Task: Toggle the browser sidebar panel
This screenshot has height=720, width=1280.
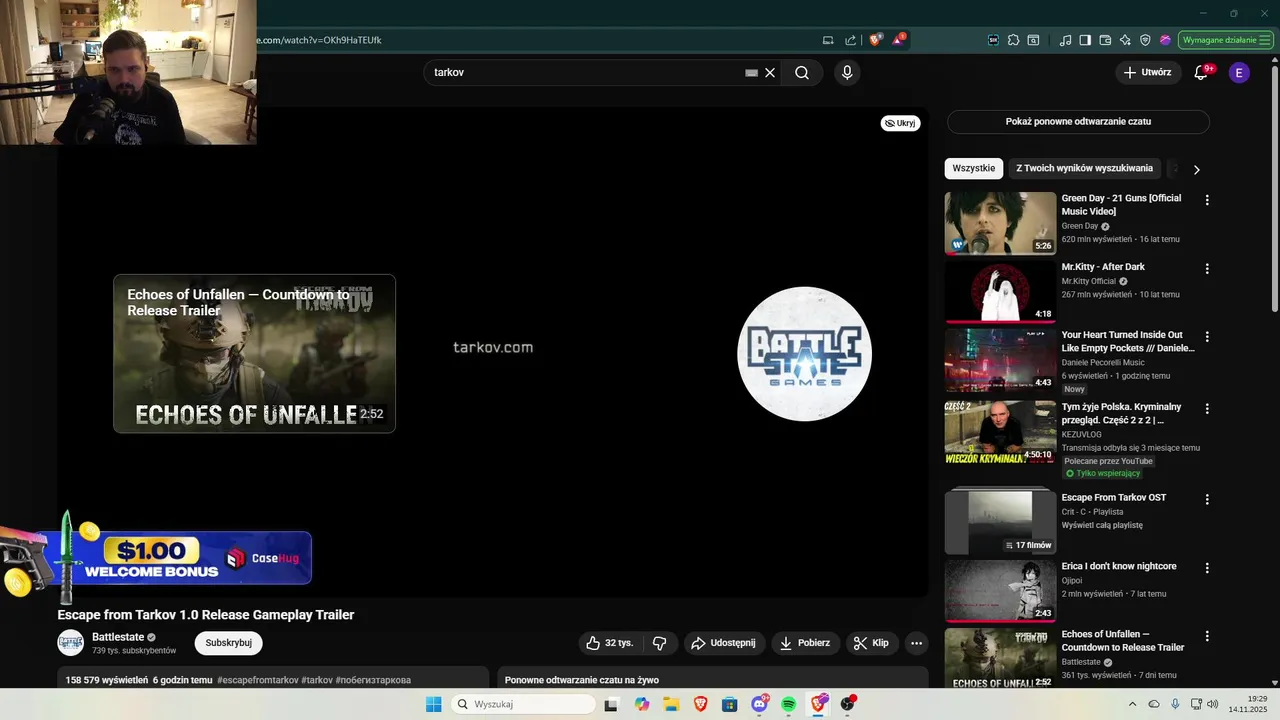Action: (1085, 40)
